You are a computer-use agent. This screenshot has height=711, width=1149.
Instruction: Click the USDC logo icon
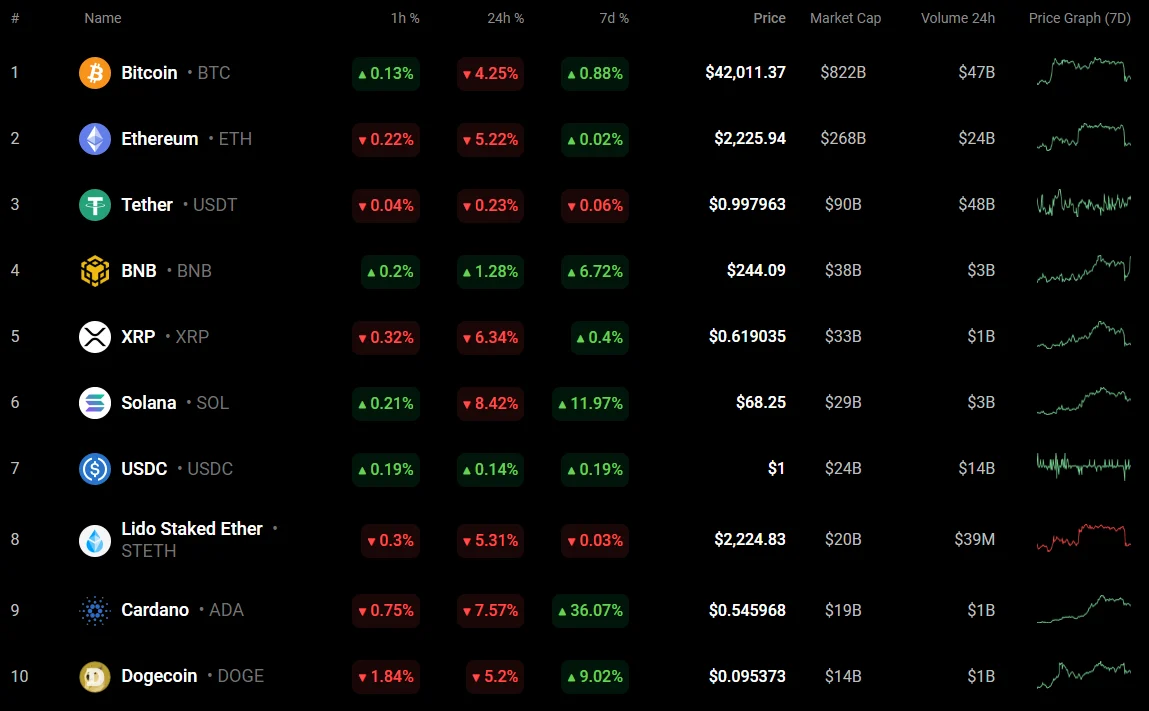tap(95, 469)
